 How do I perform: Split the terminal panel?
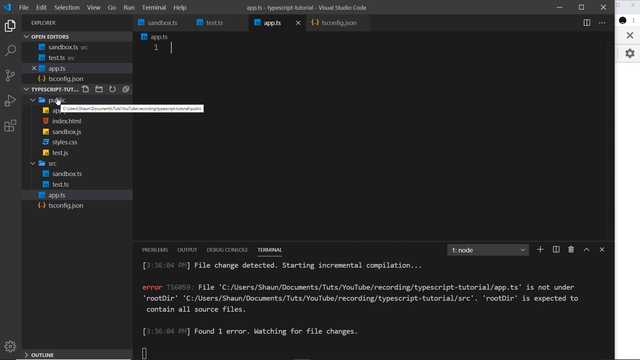(x=556, y=249)
